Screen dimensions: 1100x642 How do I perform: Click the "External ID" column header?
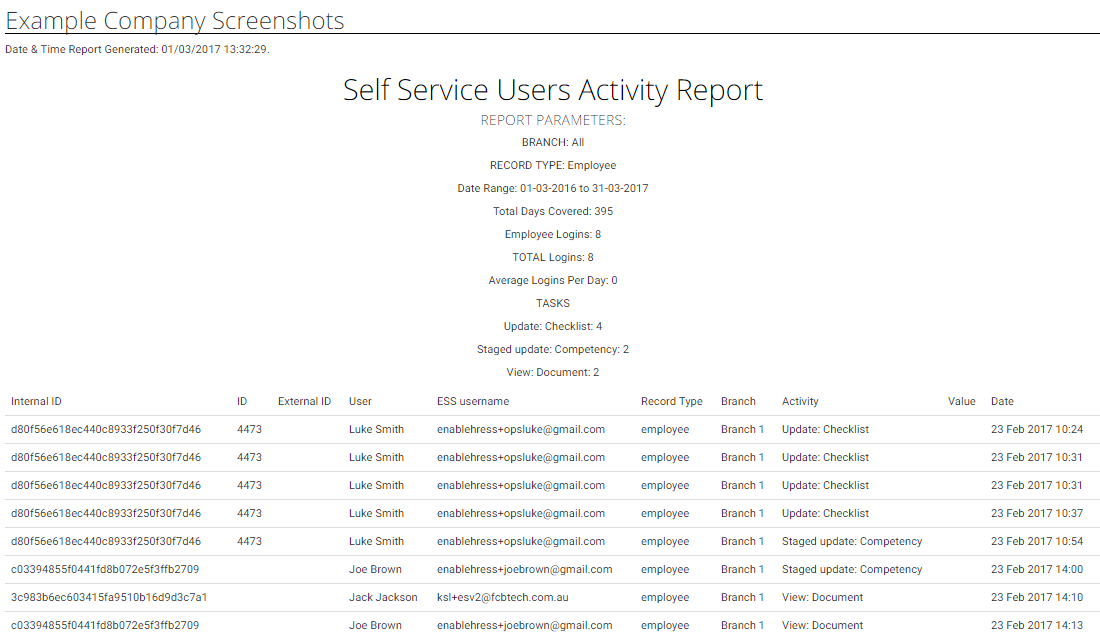click(304, 401)
